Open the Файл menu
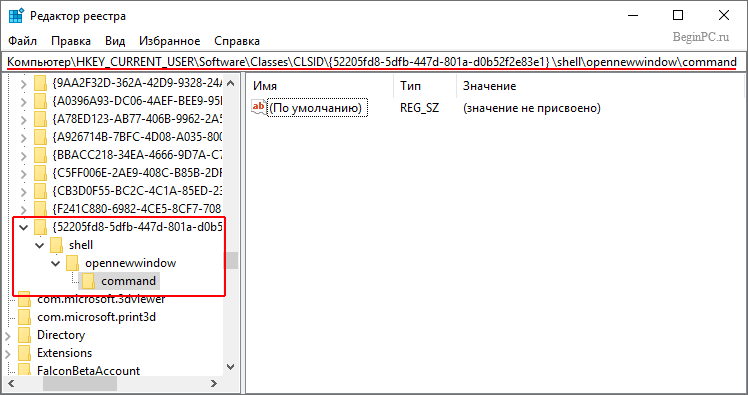This screenshot has width=748, height=395. 22,41
